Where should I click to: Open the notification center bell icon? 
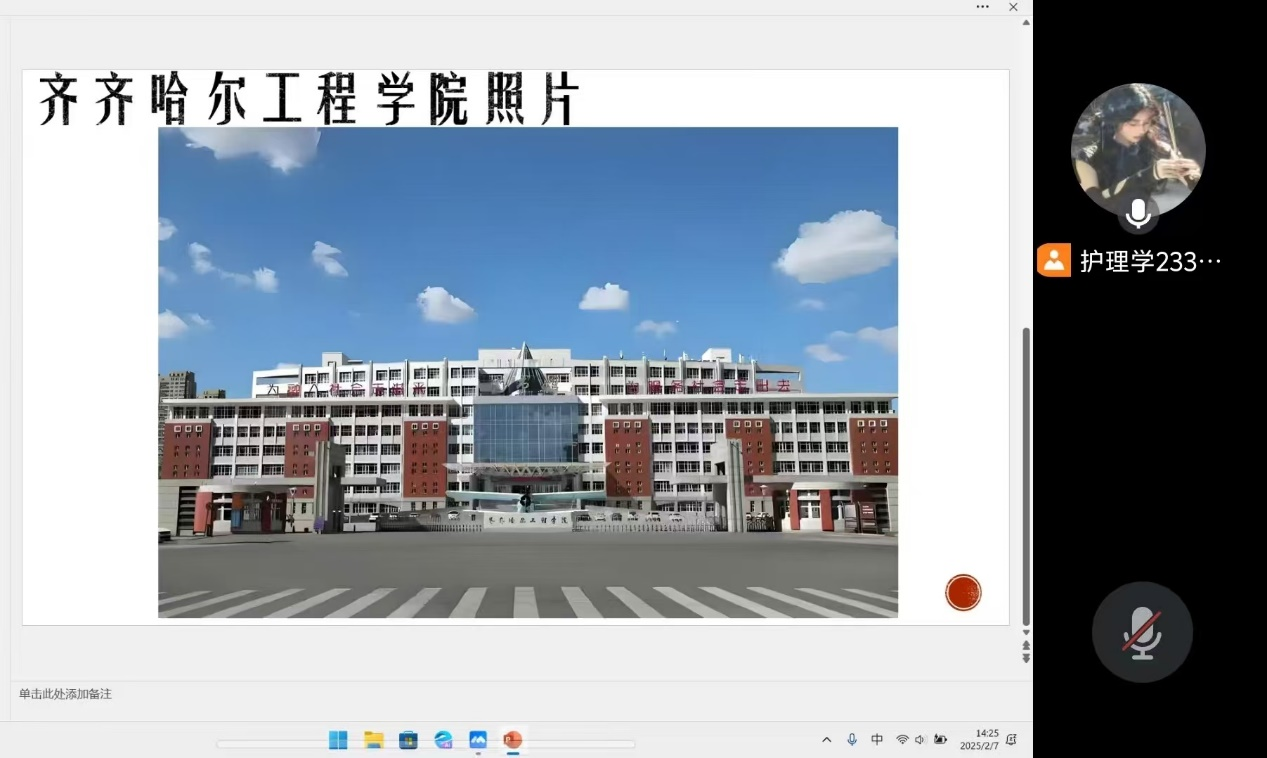tap(1011, 740)
